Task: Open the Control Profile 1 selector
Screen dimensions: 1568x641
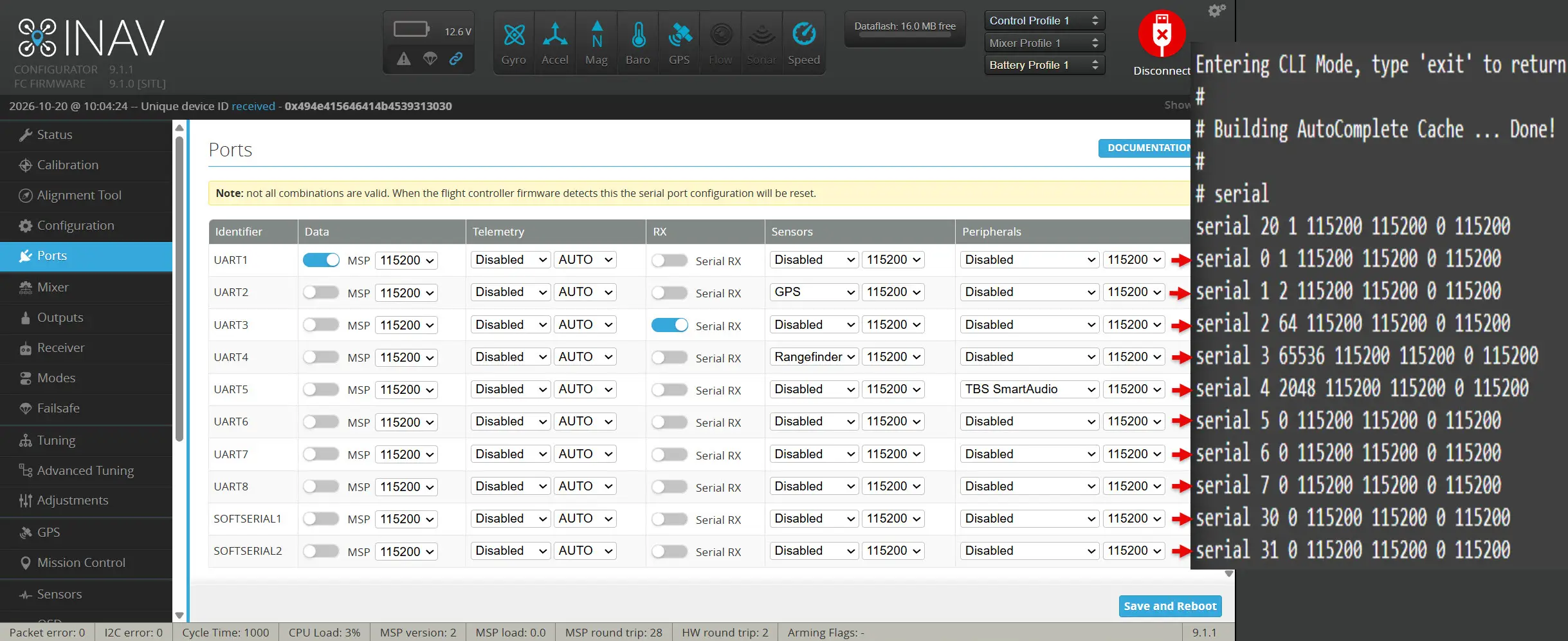Action: point(1044,21)
